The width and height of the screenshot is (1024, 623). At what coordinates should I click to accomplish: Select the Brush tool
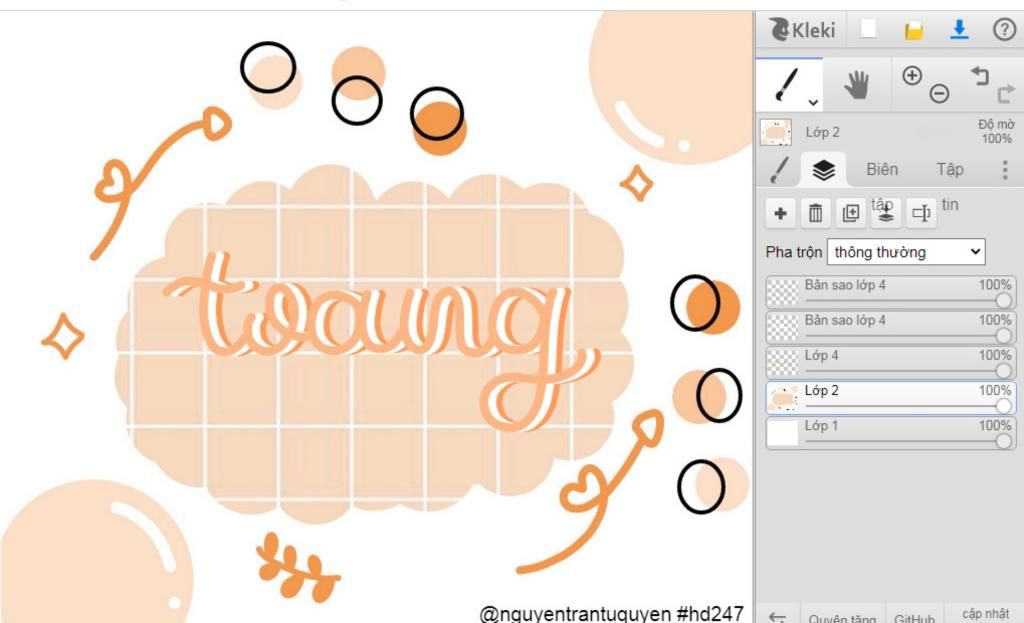[x=787, y=85]
